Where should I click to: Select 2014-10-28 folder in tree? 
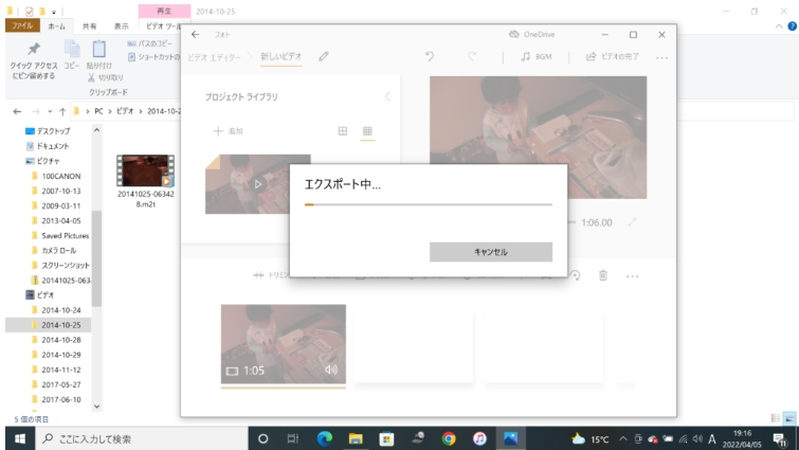pos(56,339)
